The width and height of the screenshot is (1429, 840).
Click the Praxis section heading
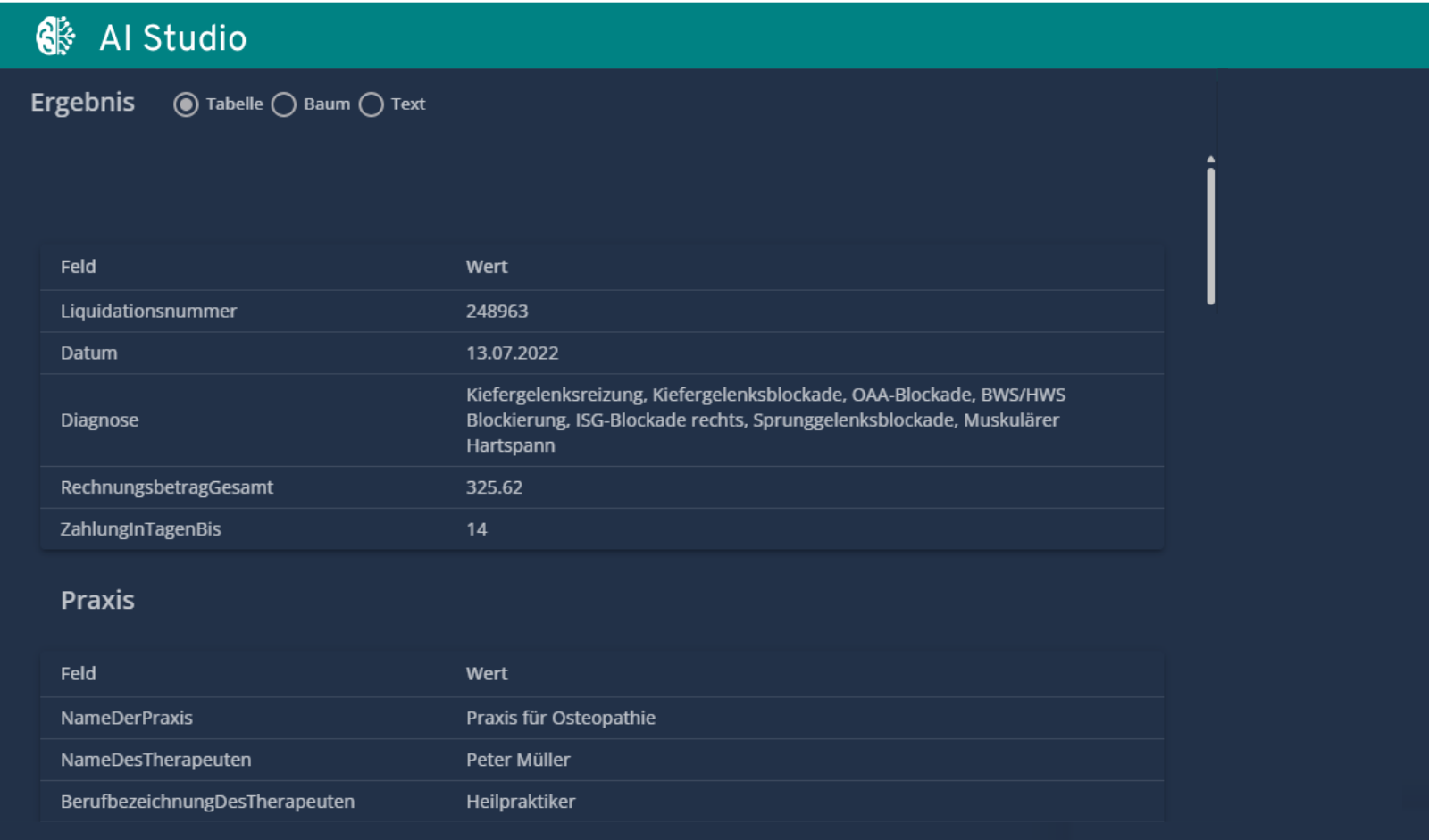(97, 600)
